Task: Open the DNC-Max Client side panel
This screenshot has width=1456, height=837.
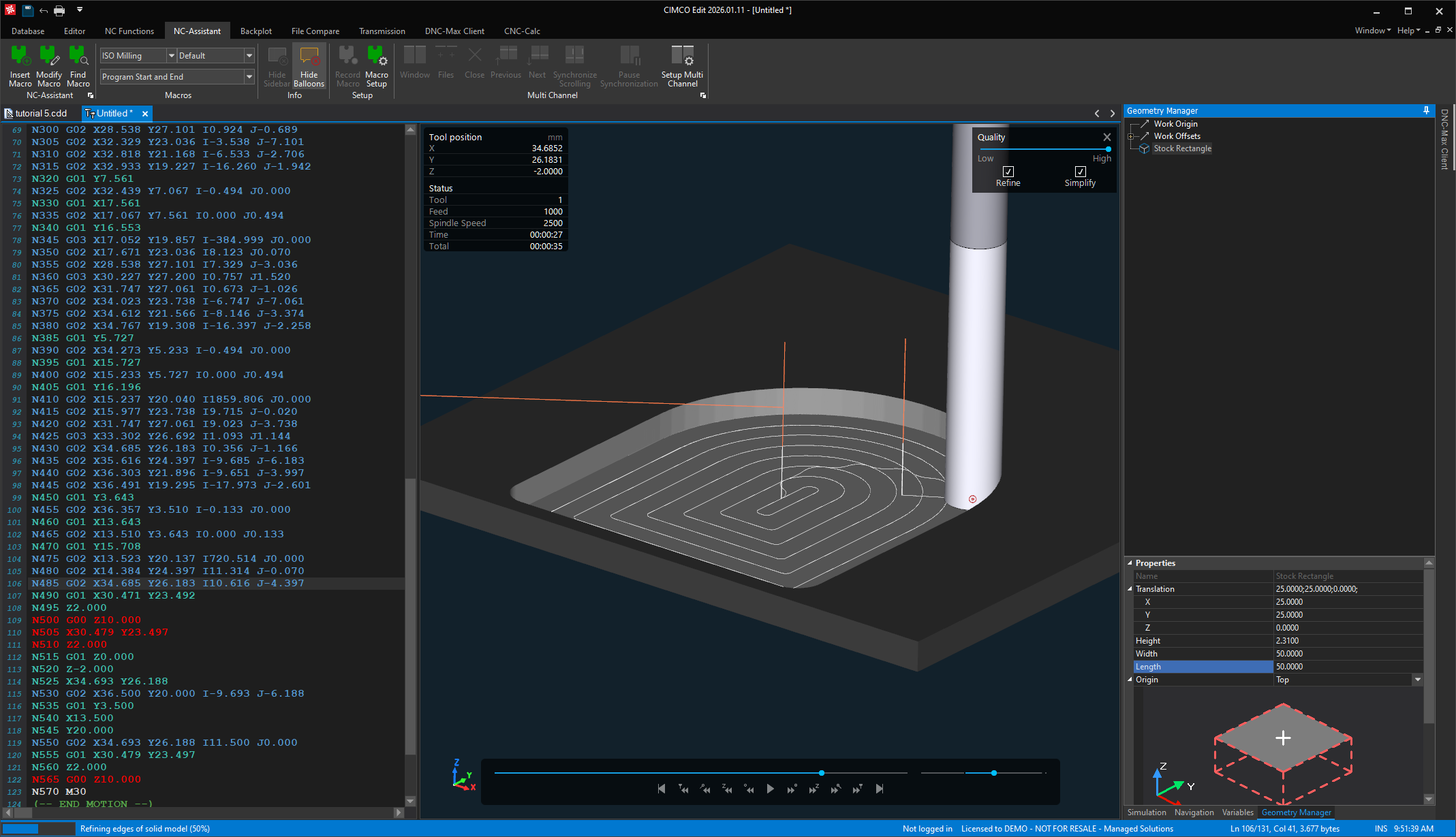Action: (x=1444, y=139)
